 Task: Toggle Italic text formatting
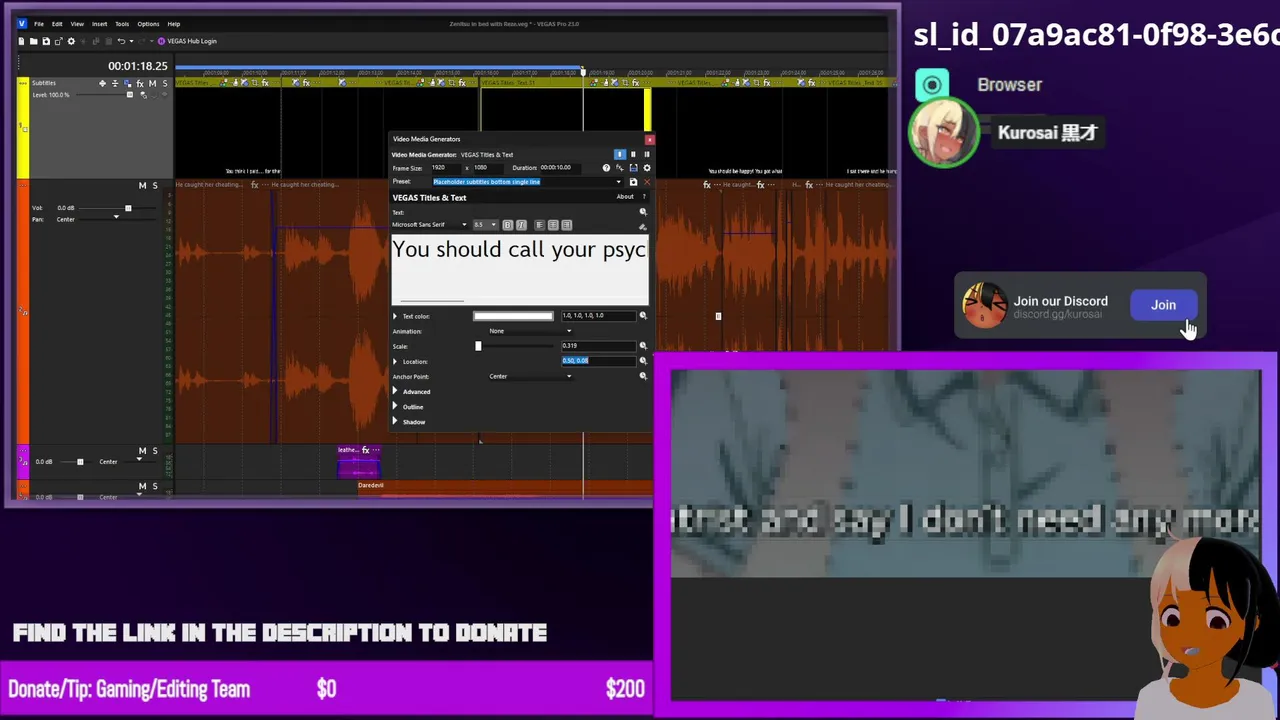521,225
